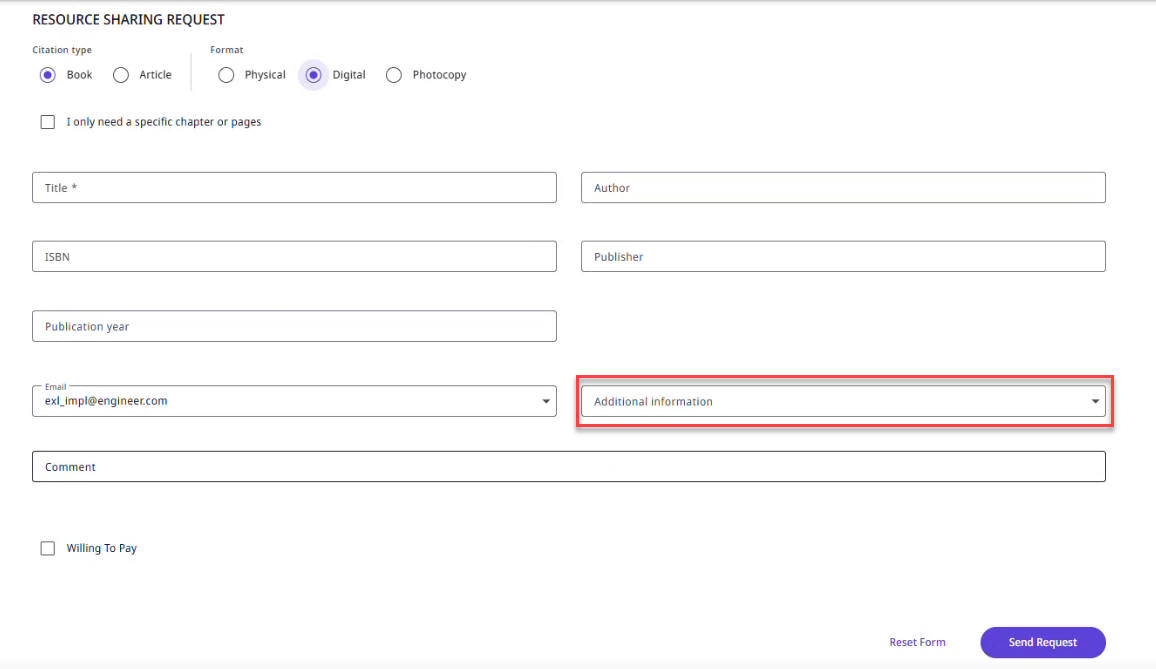The image size is (1156, 669).
Task: Select the Book citation type
Action: click(x=47, y=75)
